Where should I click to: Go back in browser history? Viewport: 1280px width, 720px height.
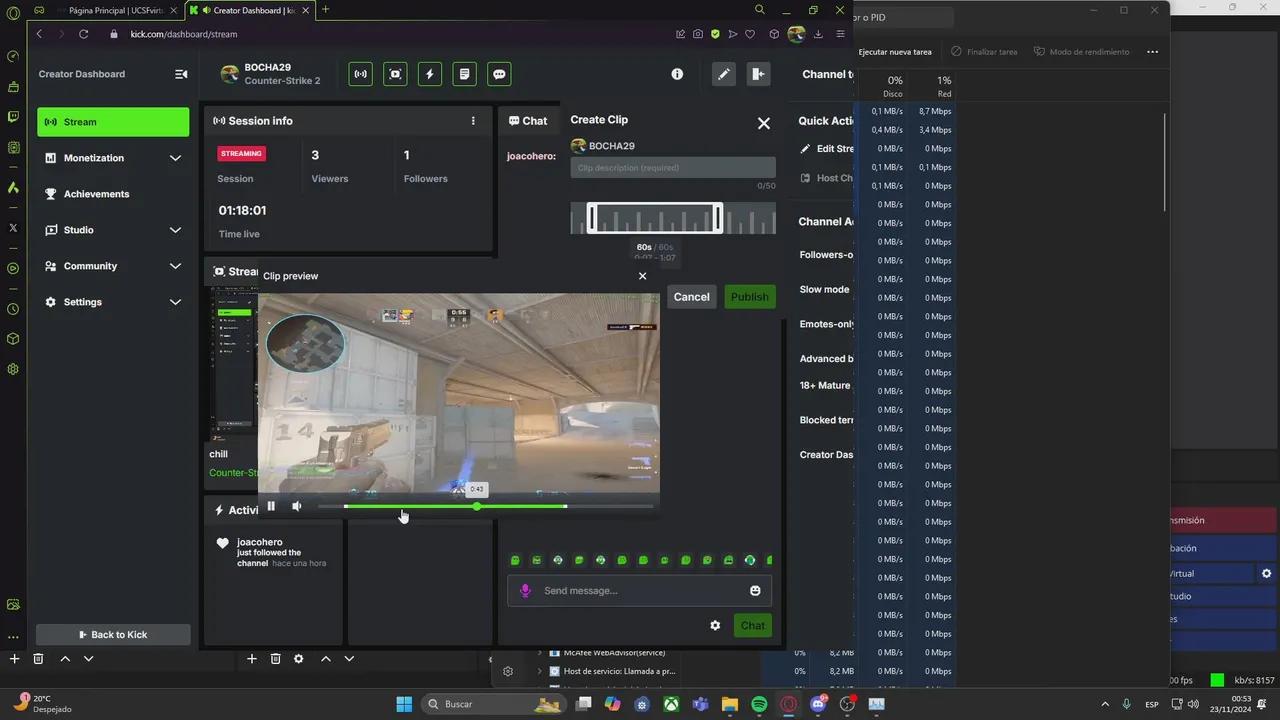point(39,33)
